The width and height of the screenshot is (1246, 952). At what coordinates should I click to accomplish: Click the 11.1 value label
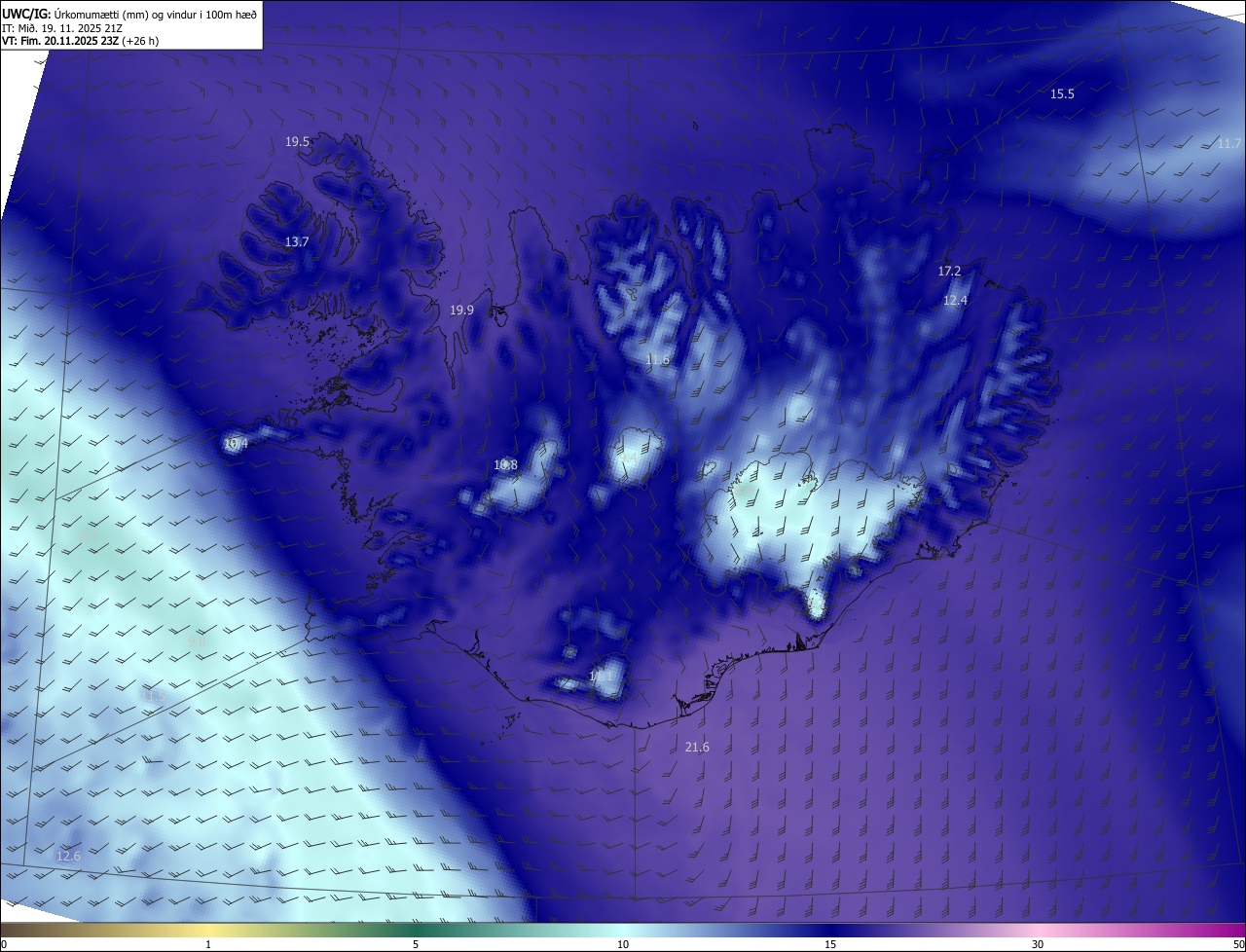coord(601,676)
